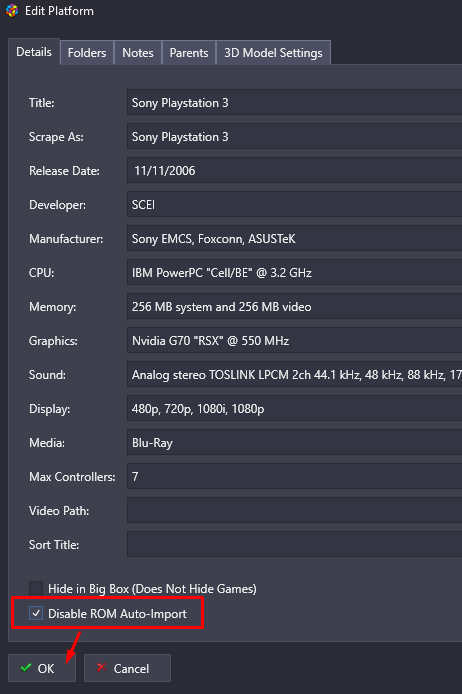This screenshot has height=694, width=462.
Task: Click the LaunchBox cube icon in title bar
Action: pyautogui.click(x=12, y=11)
